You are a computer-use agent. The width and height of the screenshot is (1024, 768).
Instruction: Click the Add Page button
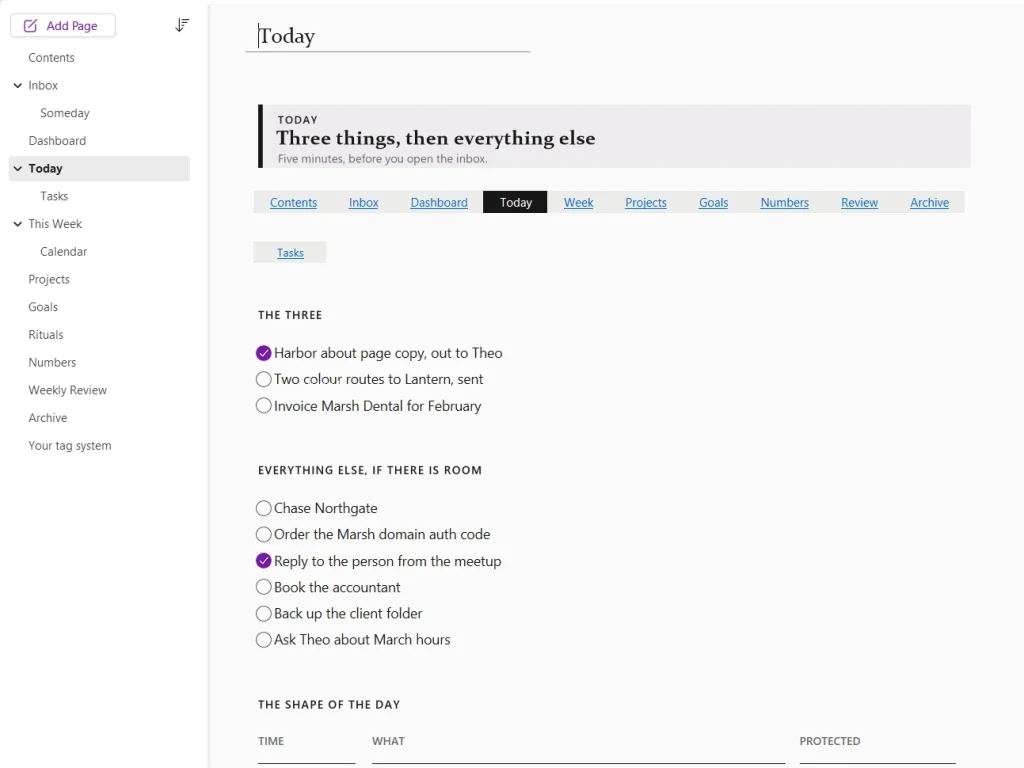point(63,25)
